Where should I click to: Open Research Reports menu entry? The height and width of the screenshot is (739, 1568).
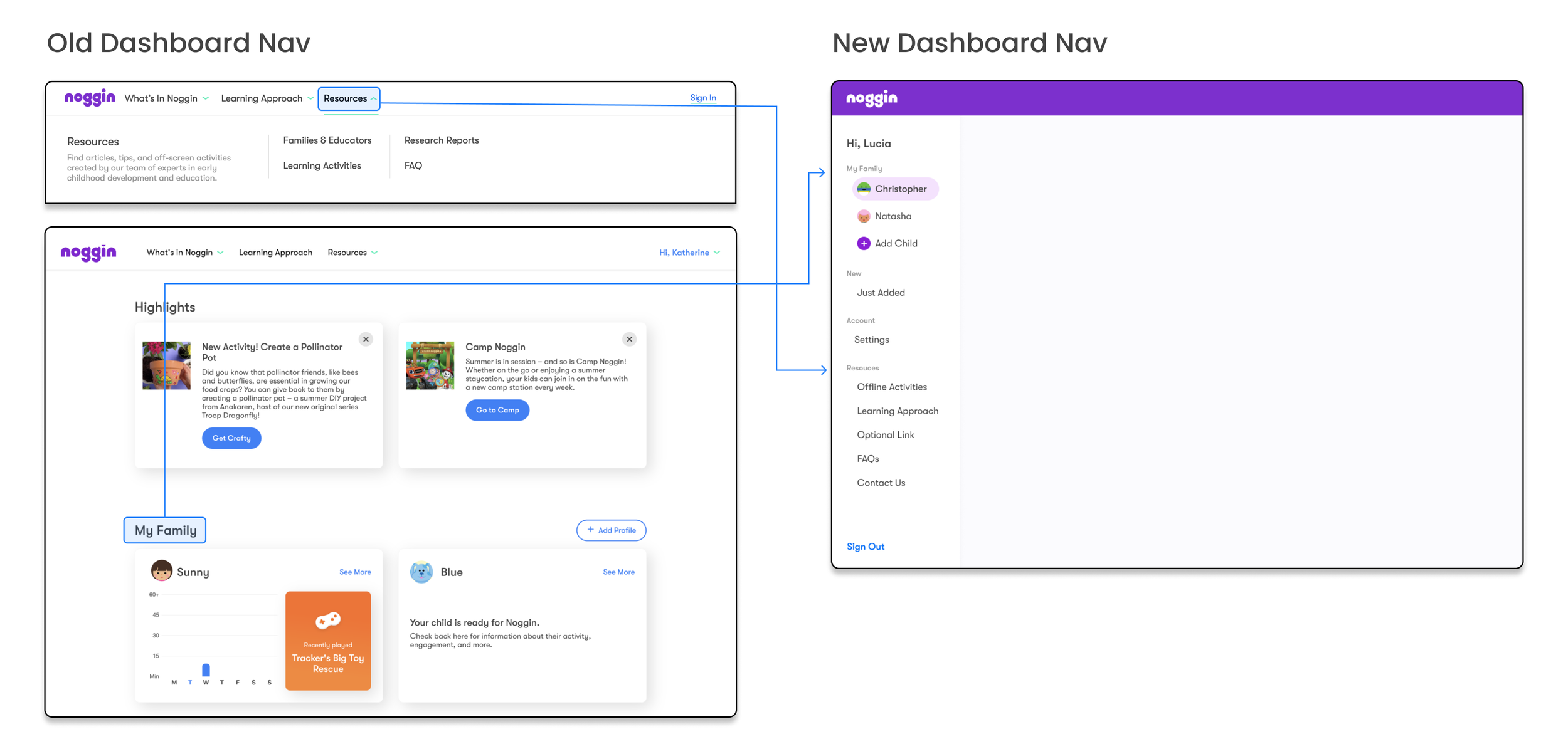pyautogui.click(x=441, y=140)
